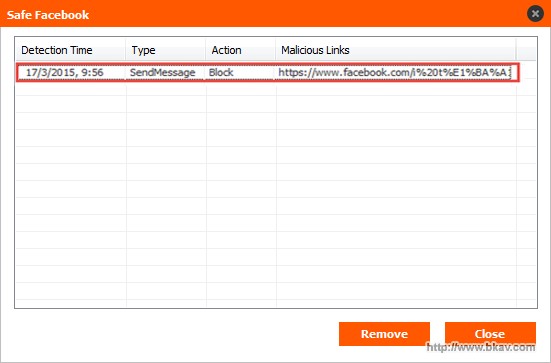Close the Safe Facebook dialog with the X icon

pos(535,14)
